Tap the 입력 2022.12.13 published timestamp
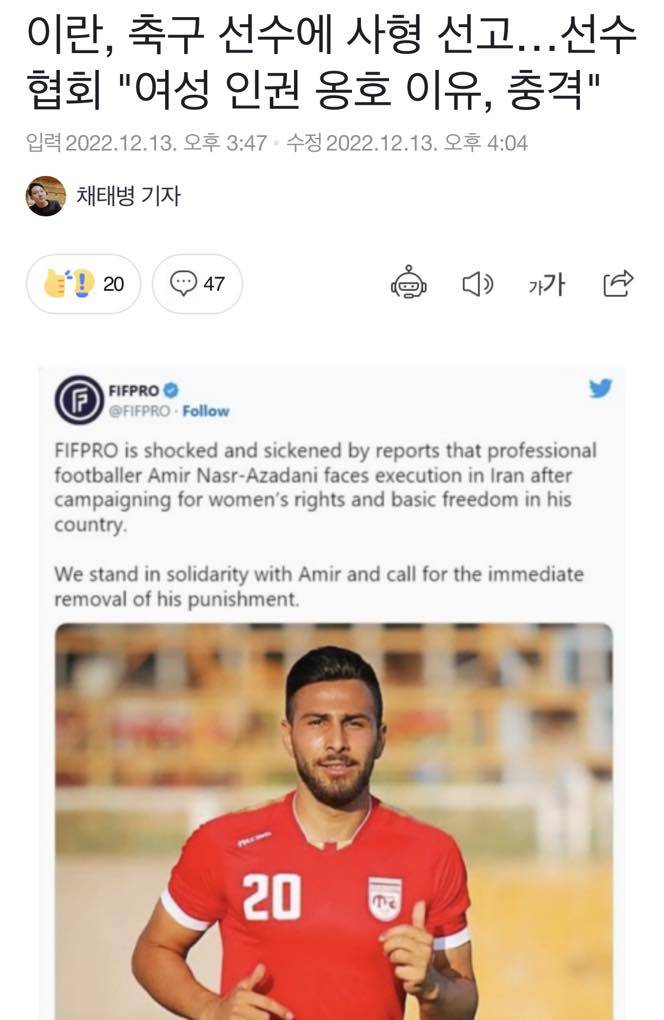The image size is (664, 1020). tap(146, 143)
